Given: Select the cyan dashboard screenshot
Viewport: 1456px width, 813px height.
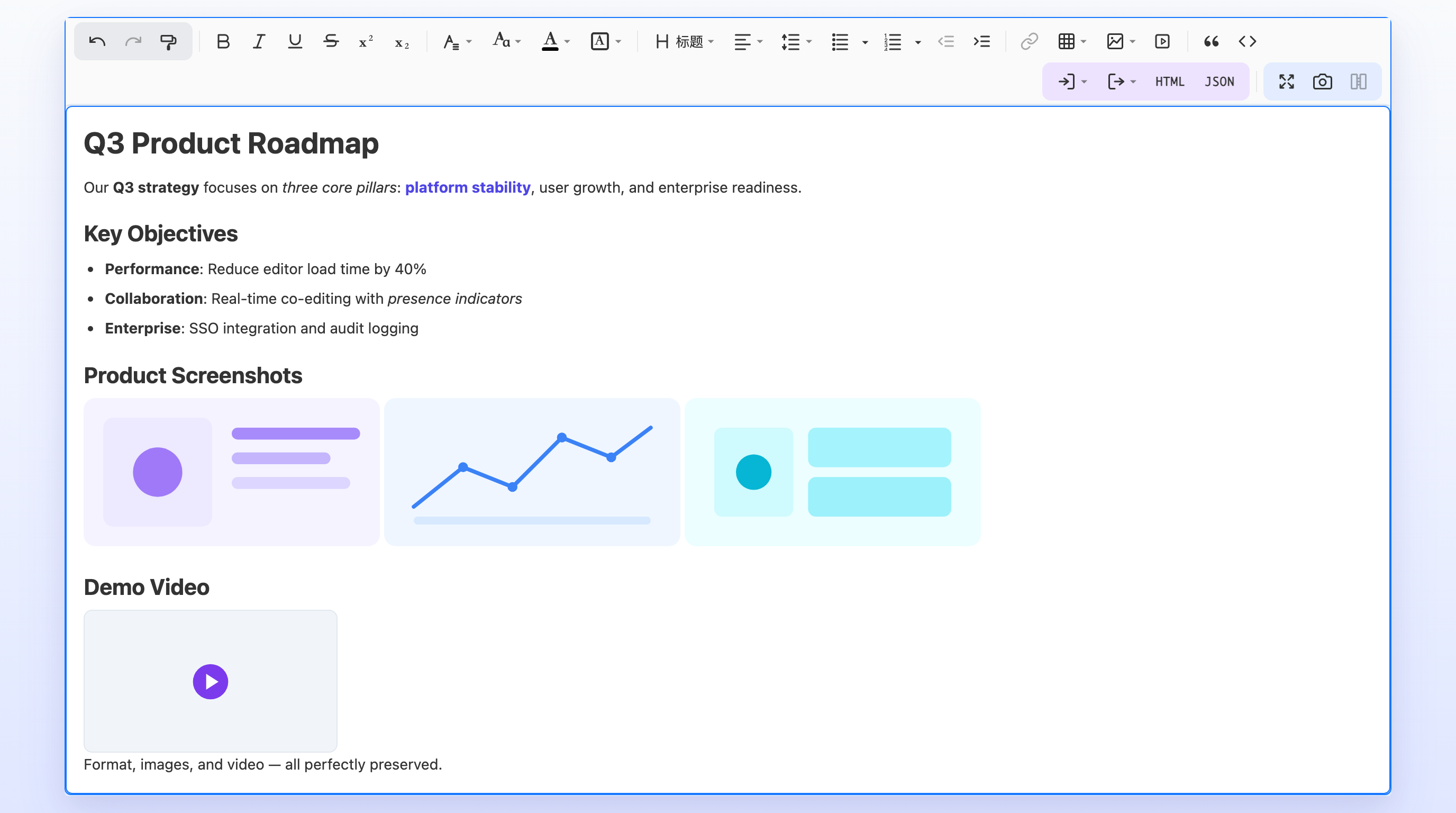Looking at the screenshot, I should (x=833, y=472).
